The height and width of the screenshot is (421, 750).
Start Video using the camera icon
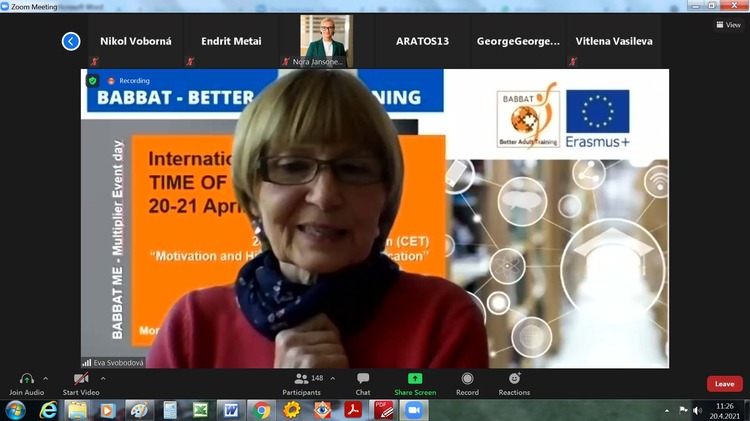point(81,379)
